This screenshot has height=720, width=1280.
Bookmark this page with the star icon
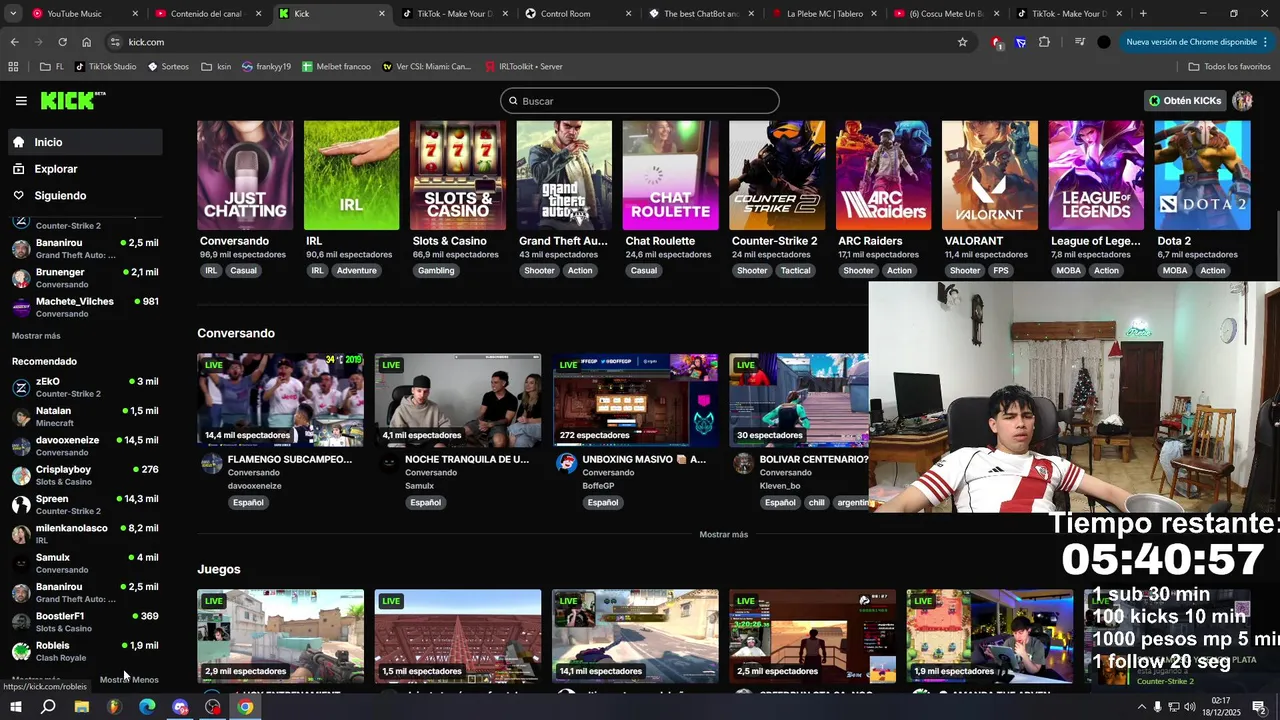[962, 42]
